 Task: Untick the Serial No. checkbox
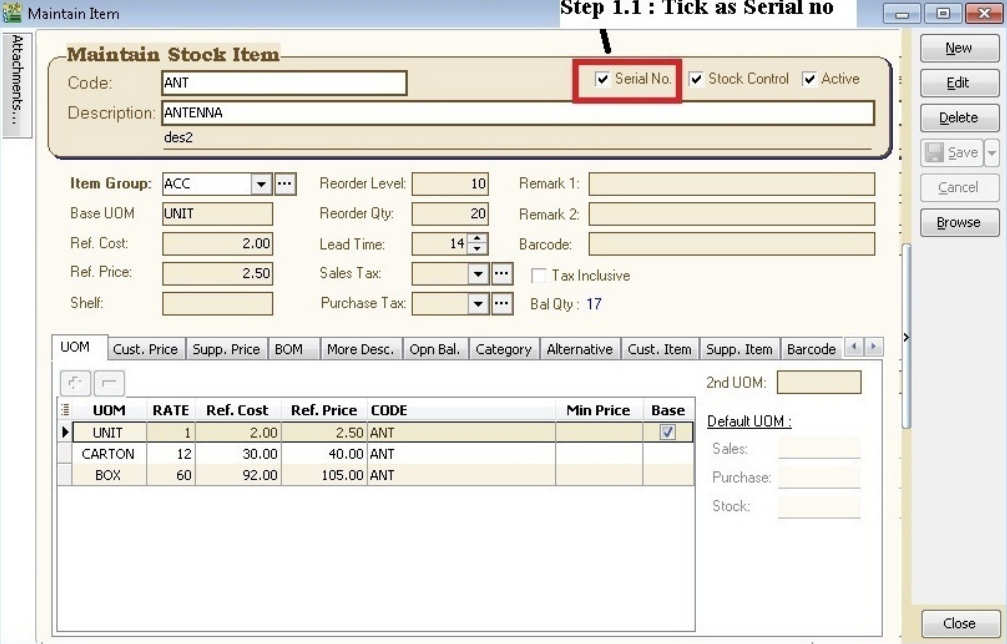point(603,79)
